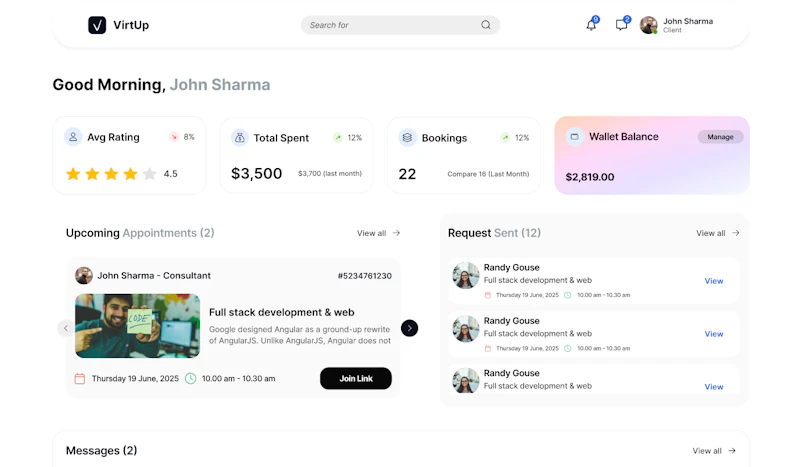Viewport: 800px width, 467px height.
Task: View the third Randy Gouse request
Action: click(x=714, y=387)
